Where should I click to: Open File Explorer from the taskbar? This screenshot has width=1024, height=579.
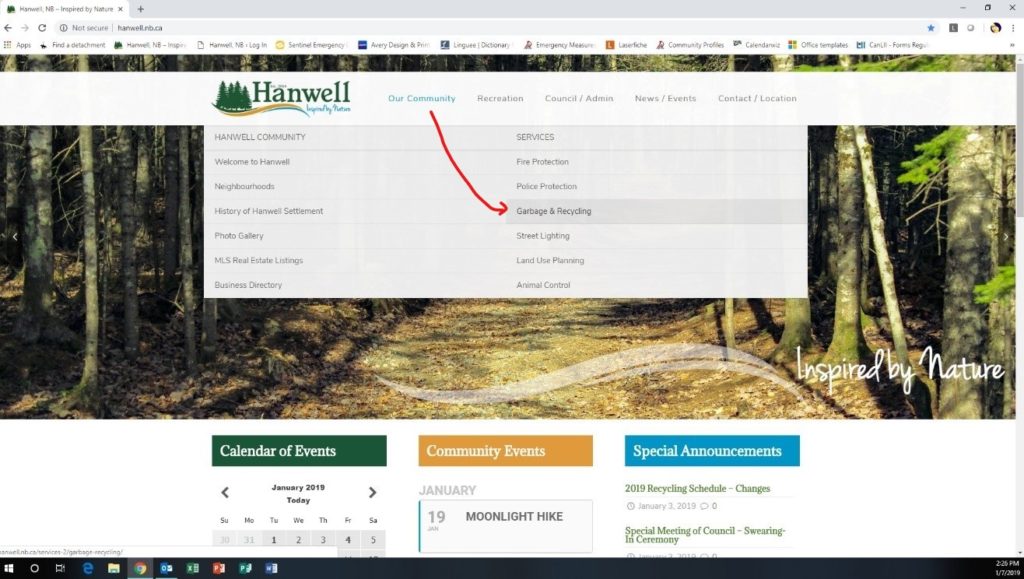pos(114,569)
